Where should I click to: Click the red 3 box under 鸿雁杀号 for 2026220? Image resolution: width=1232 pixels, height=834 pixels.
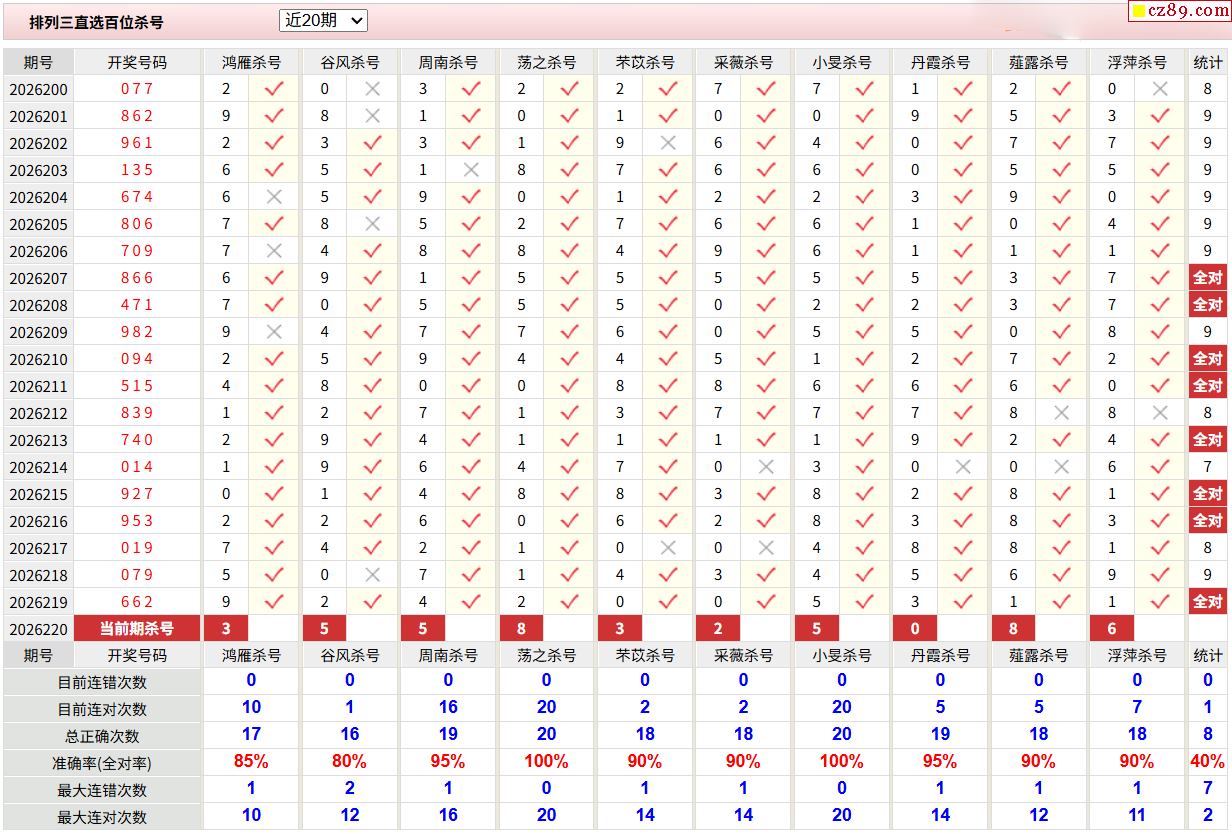[226, 629]
